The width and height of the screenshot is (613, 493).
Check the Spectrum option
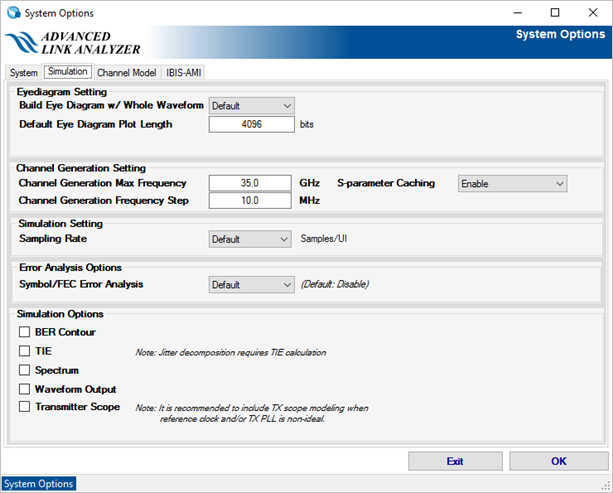click(x=25, y=370)
